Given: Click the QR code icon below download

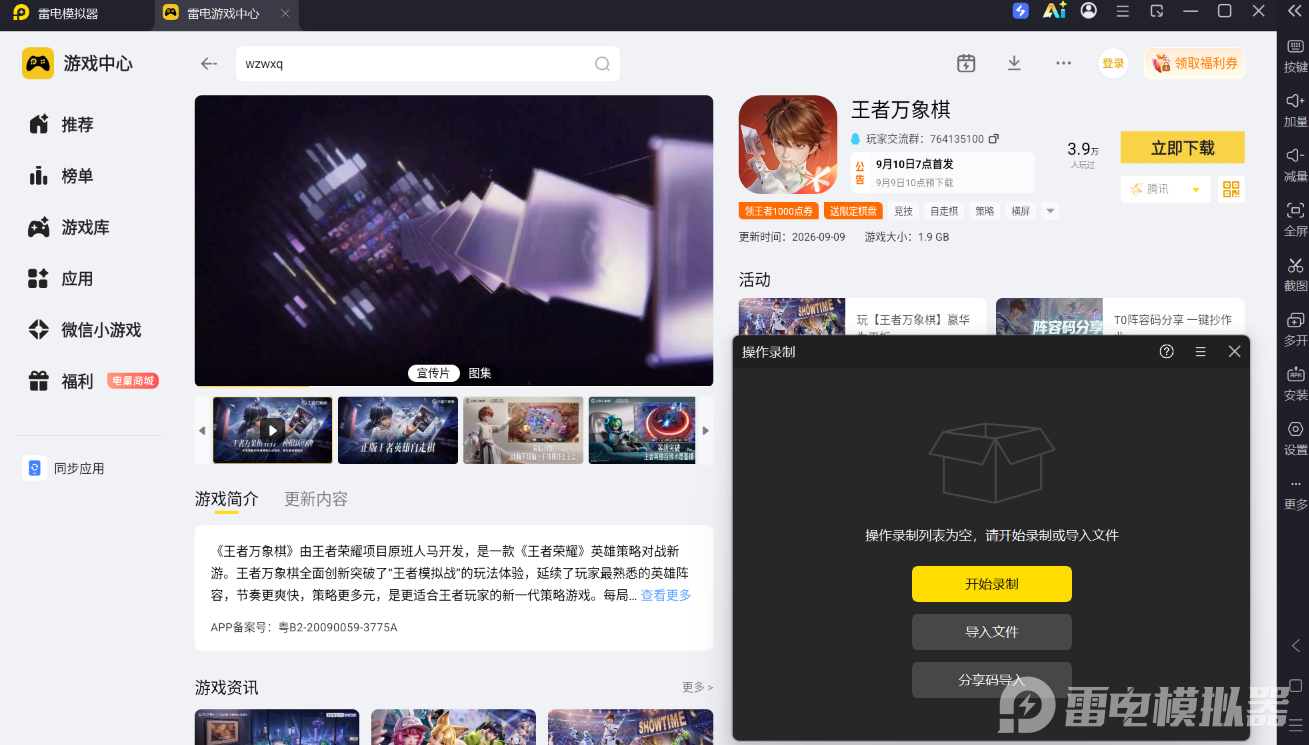Looking at the screenshot, I should pyautogui.click(x=1231, y=189).
